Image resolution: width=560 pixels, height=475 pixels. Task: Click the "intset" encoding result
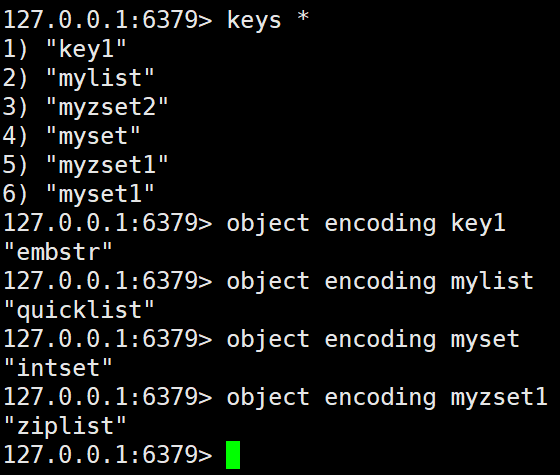[x=58, y=368]
